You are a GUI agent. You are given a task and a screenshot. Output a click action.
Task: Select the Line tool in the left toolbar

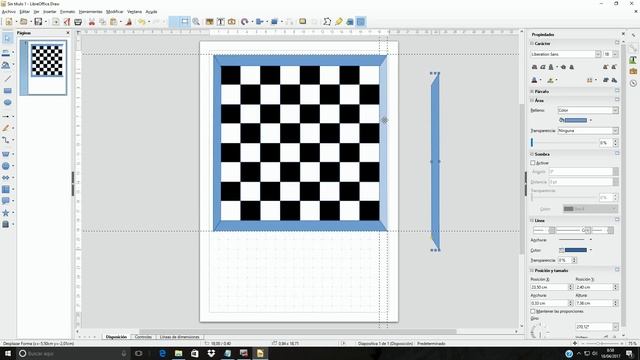pyautogui.click(x=7, y=78)
